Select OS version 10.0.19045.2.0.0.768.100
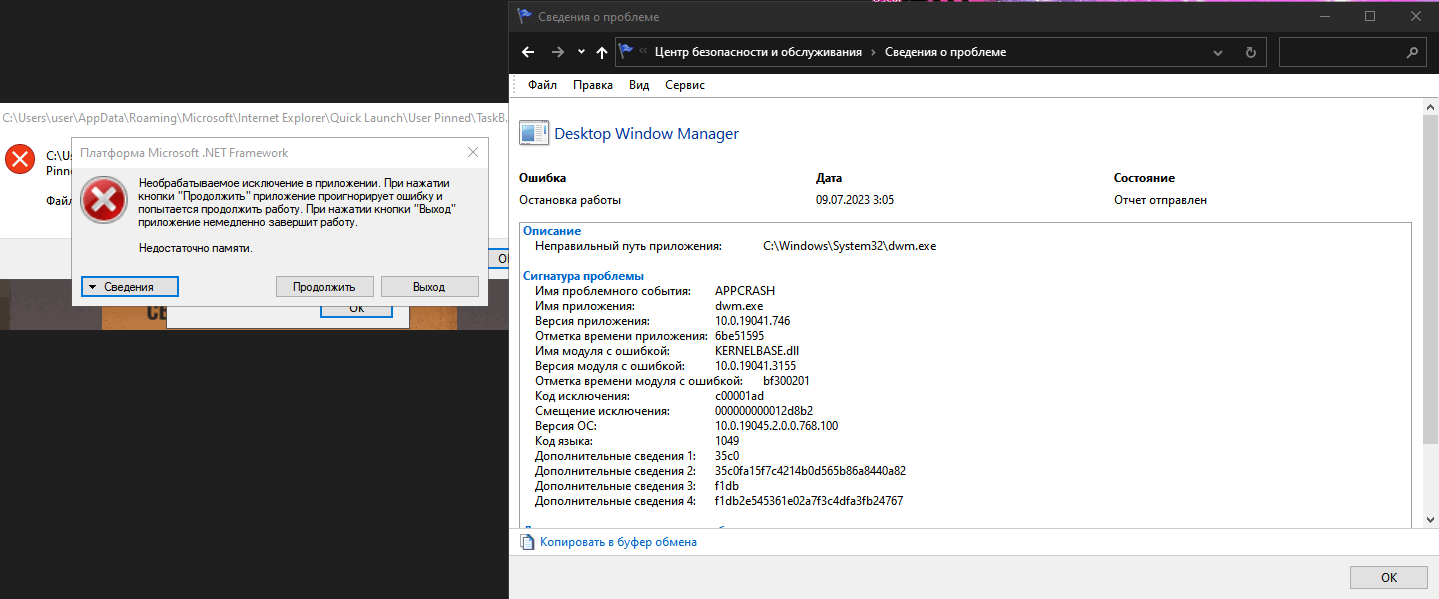 777,426
